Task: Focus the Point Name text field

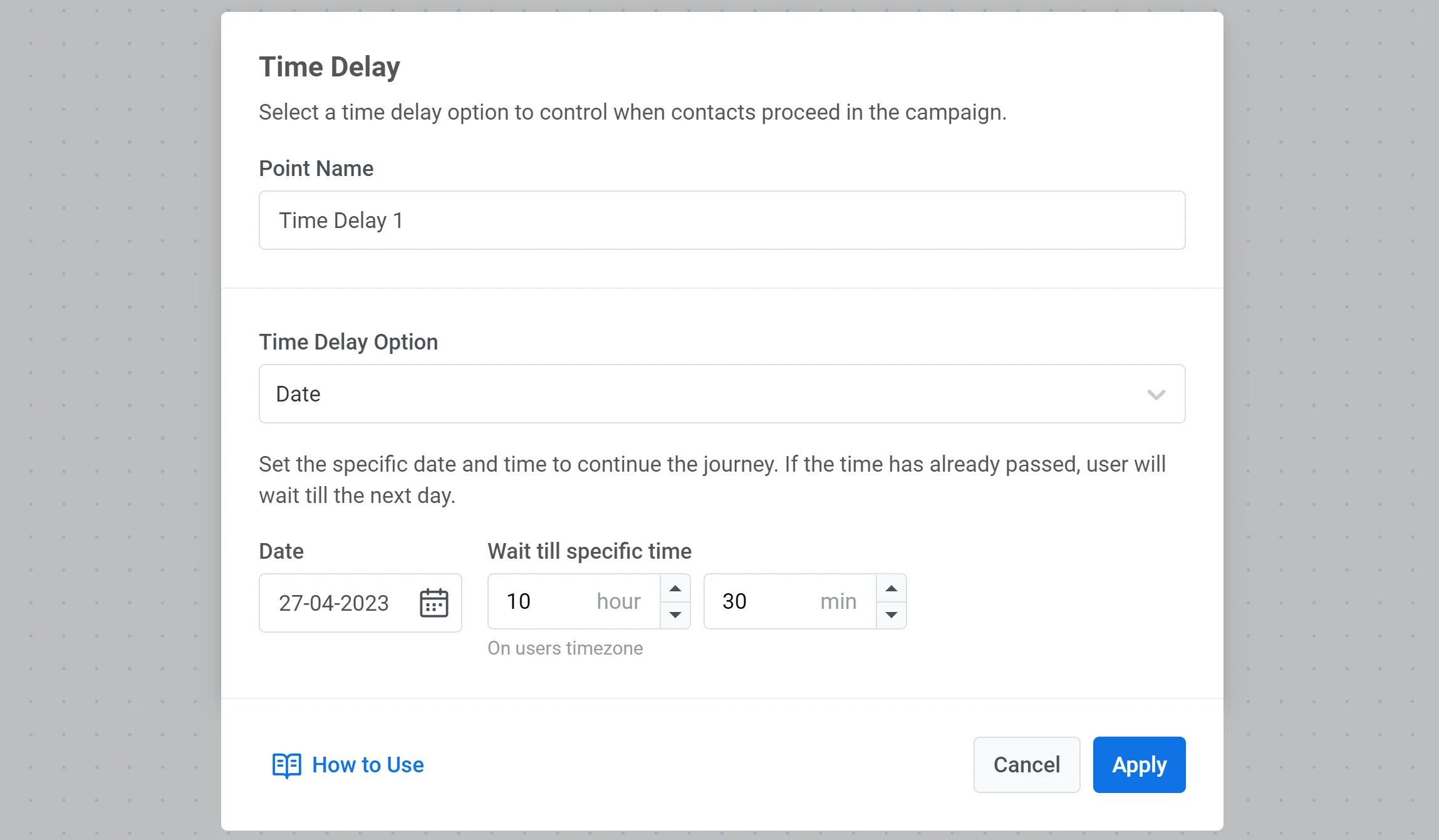Action: 722,220
